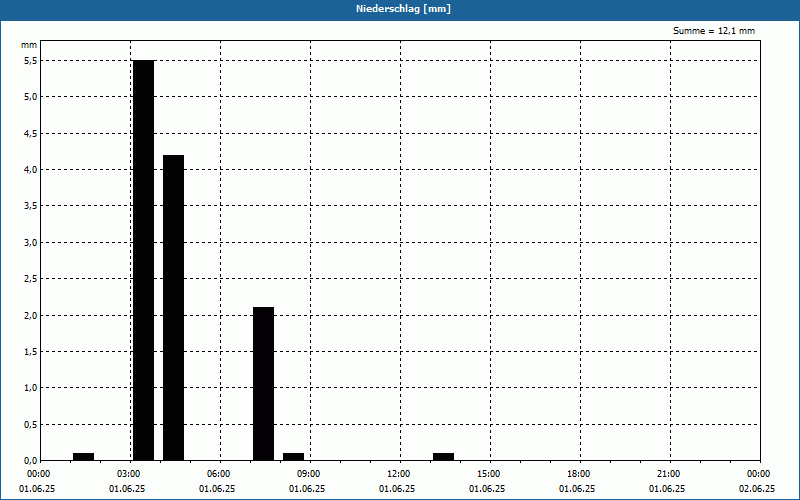Select the 02.06.25 date label

click(x=757, y=489)
